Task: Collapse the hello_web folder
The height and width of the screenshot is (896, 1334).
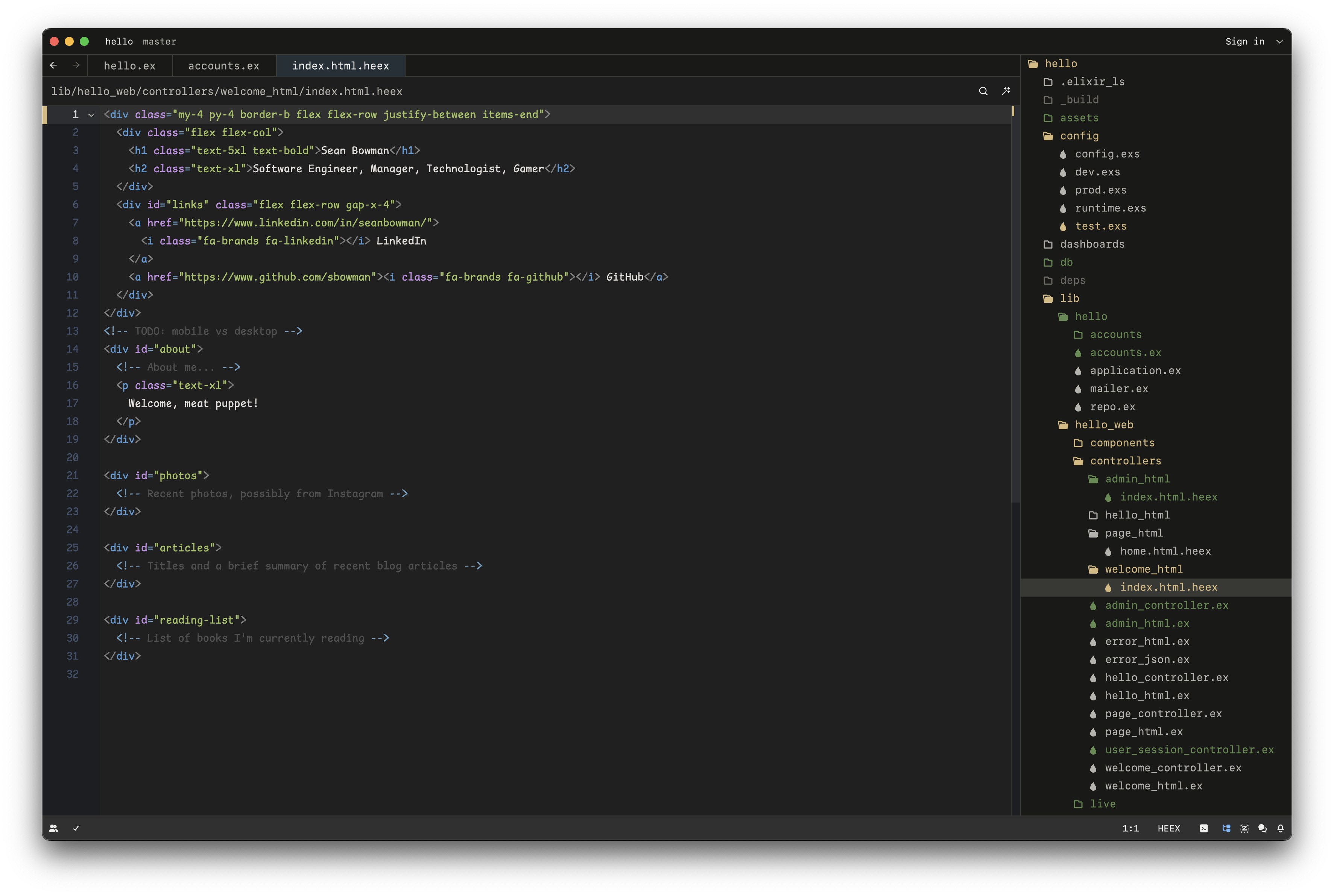Action: 1156,425
